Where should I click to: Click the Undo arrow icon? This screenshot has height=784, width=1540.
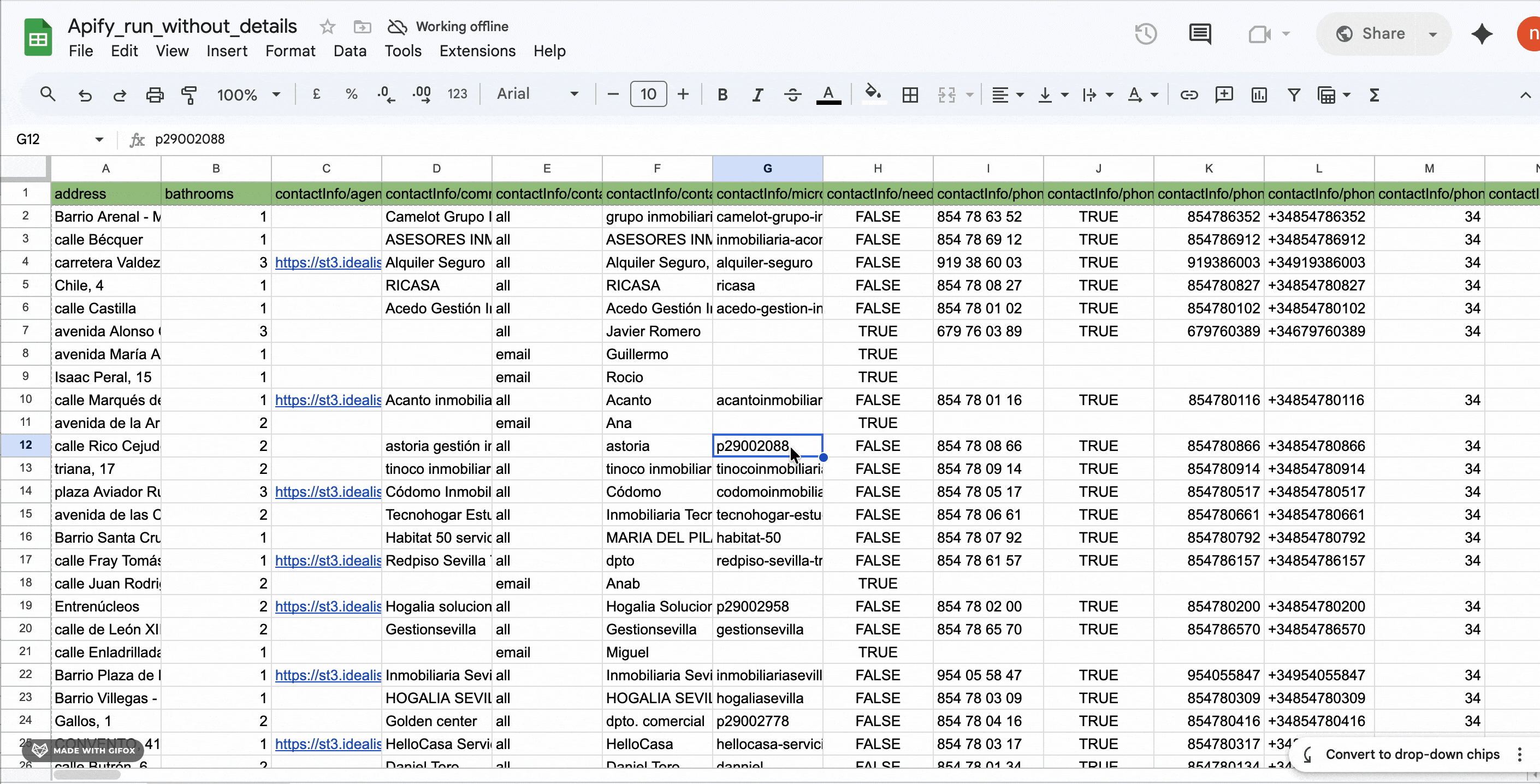pyautogui.click(x=85, y=94)
